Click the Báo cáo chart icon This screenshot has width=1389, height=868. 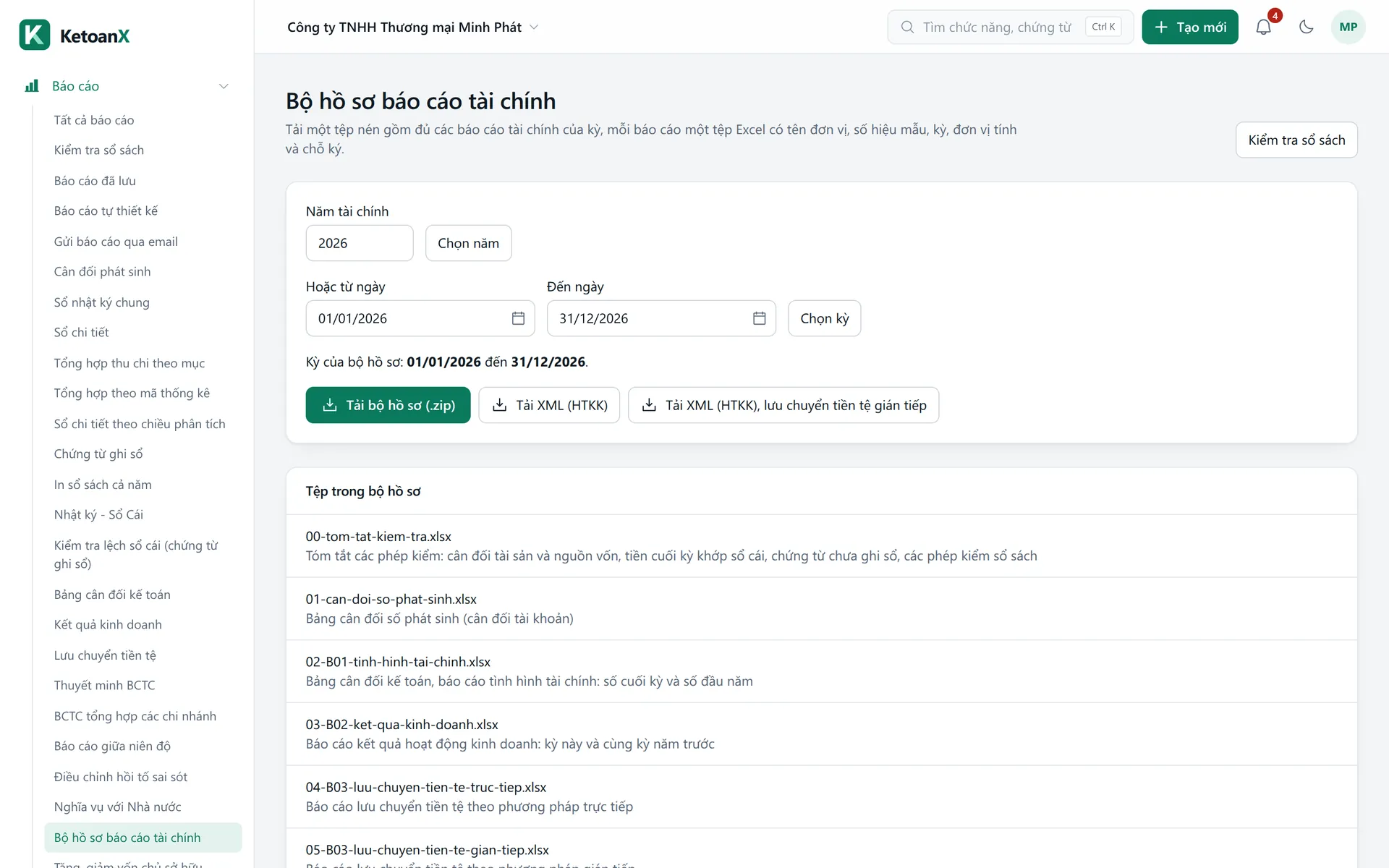click(32, 86)
